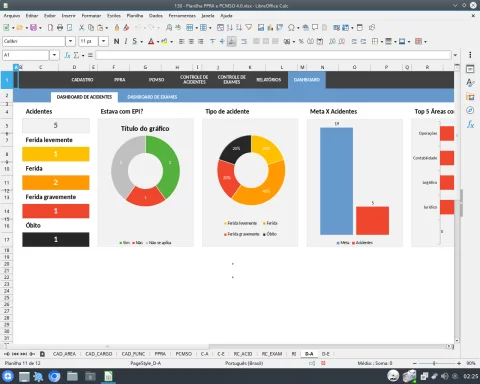Toggle align bottom

(232, 41)
